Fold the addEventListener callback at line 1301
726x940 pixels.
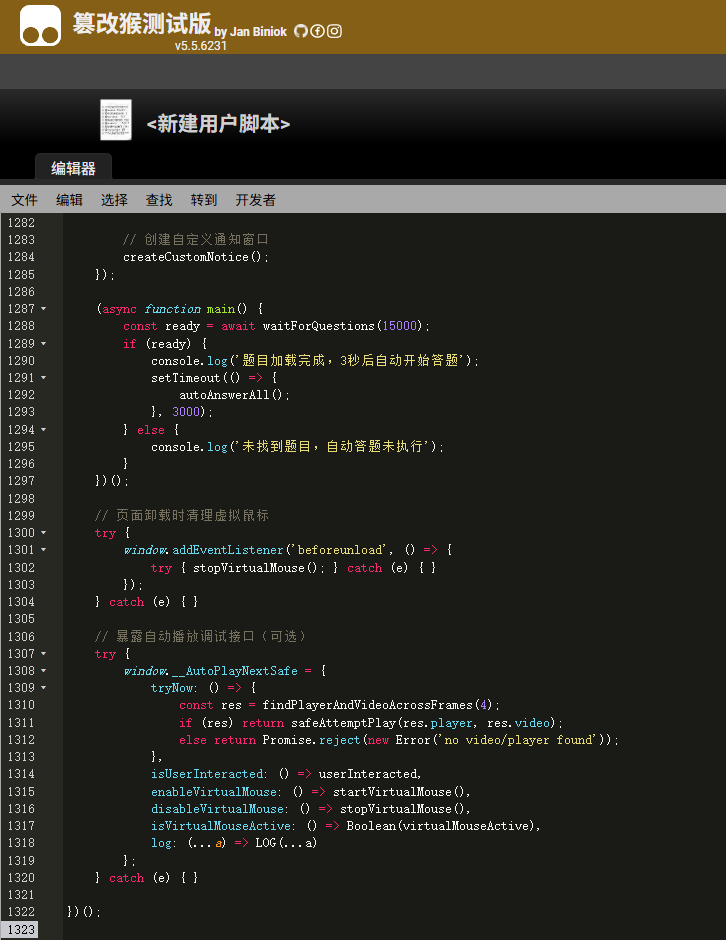(44, 550)
